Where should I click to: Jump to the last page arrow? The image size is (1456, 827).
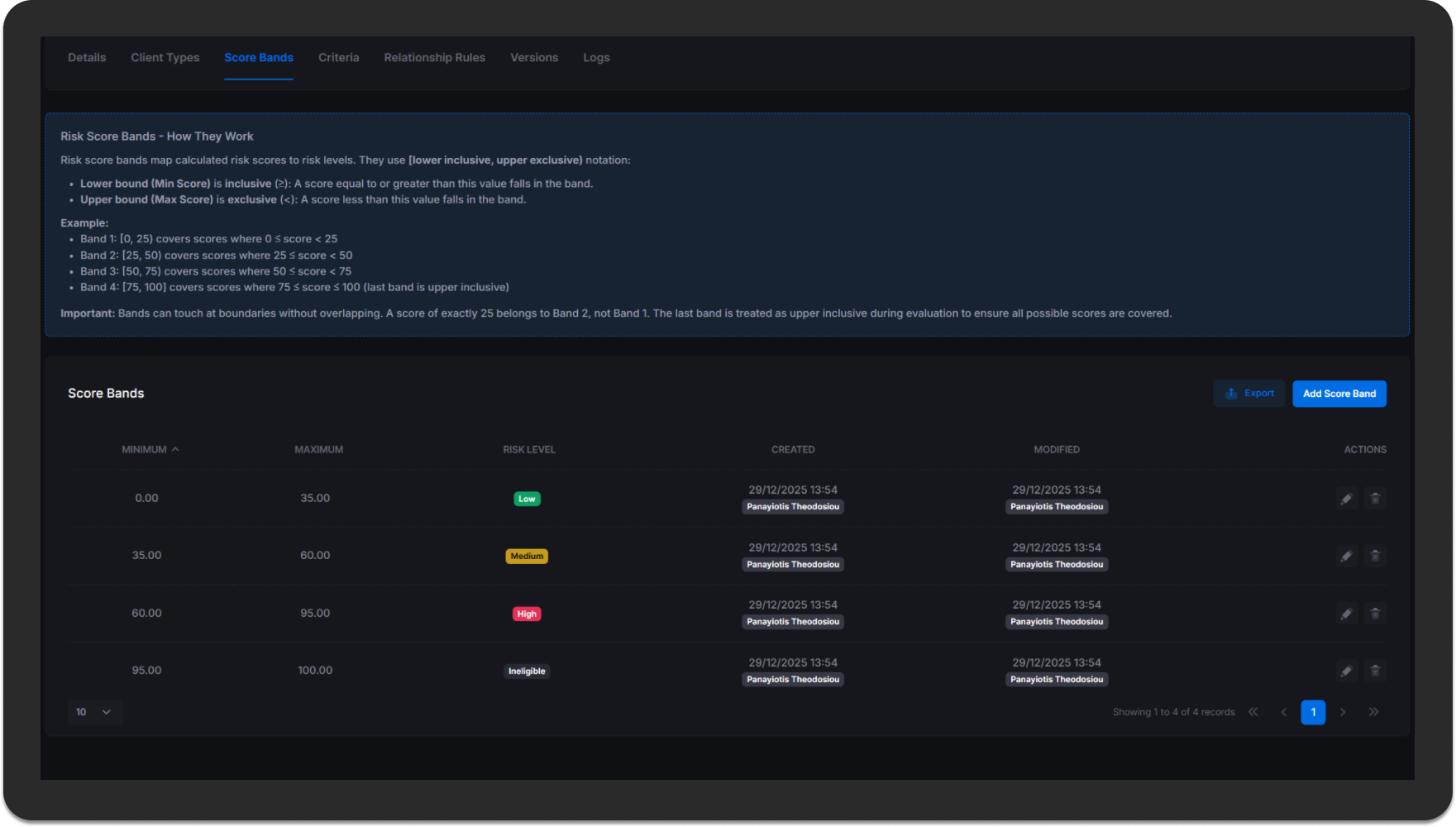click(1373, 712)
